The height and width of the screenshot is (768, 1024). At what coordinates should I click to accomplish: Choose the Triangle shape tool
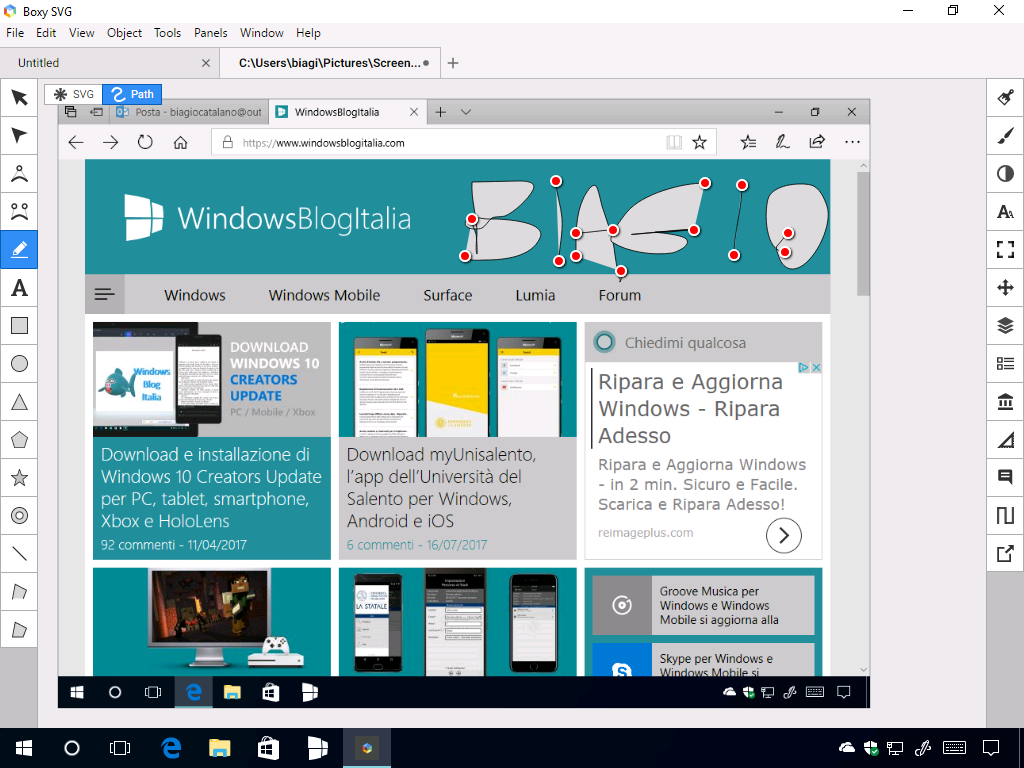[20, 402]
